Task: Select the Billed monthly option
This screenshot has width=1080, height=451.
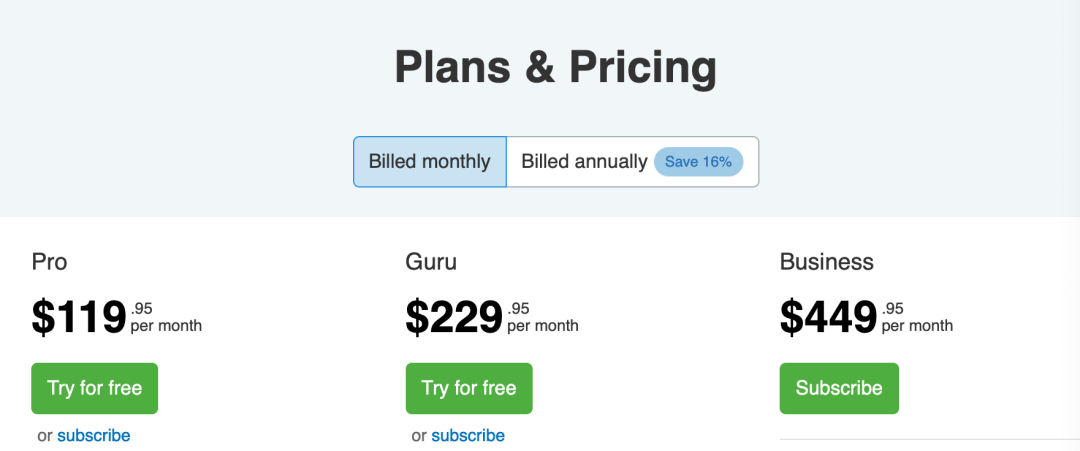Action: tap(429, 162)
